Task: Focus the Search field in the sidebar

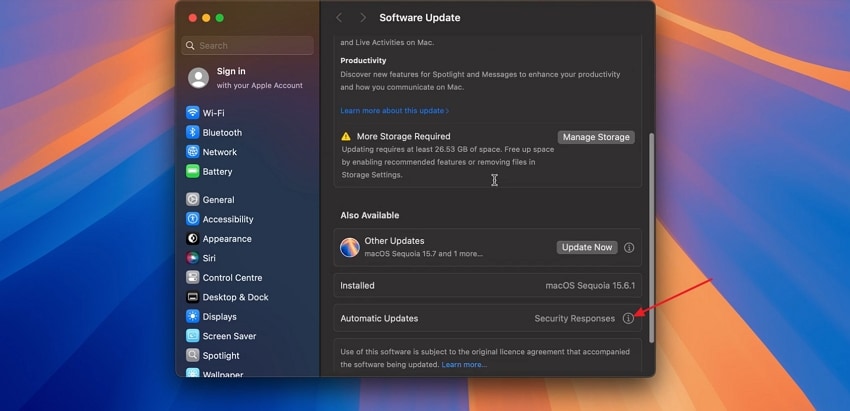Action: tap(248, 46)
